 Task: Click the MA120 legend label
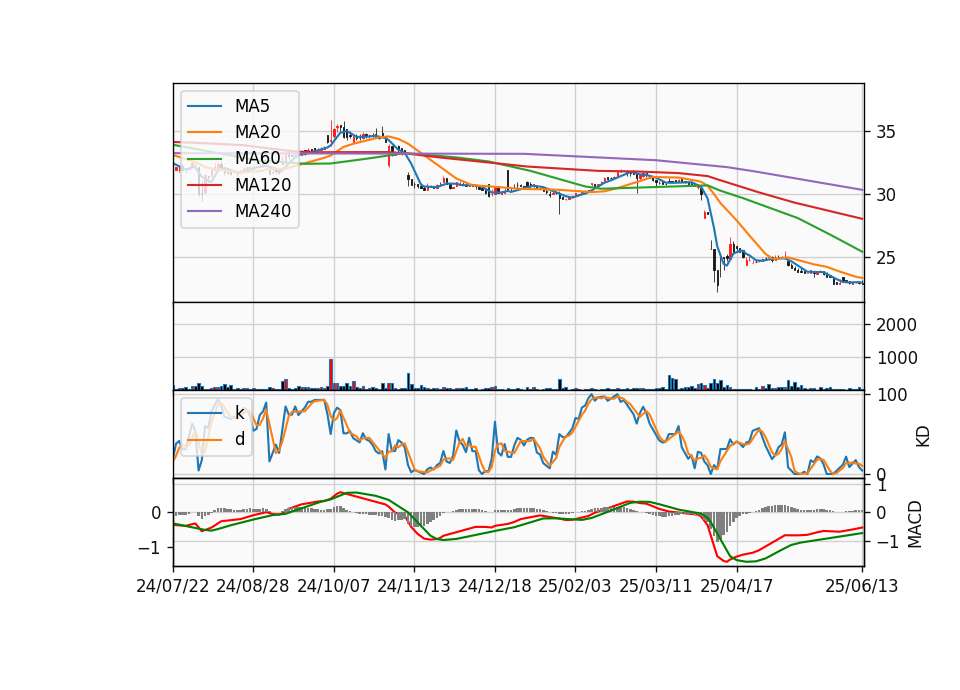tap(263, 184)
